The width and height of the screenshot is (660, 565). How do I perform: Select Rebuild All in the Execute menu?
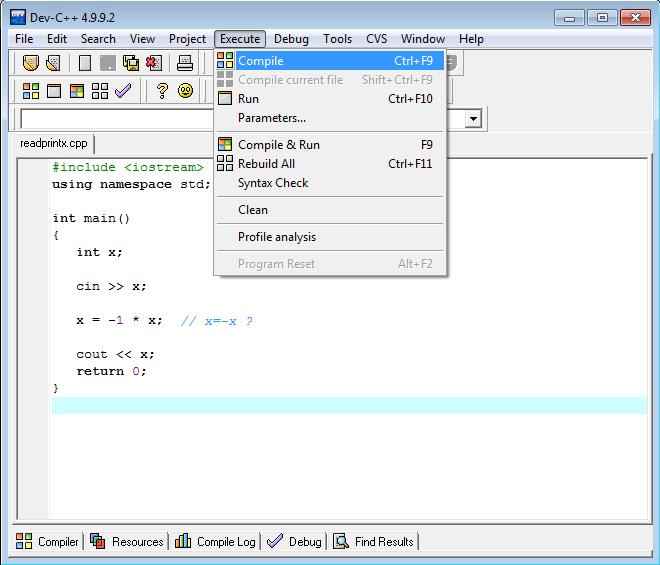[330, 163]
